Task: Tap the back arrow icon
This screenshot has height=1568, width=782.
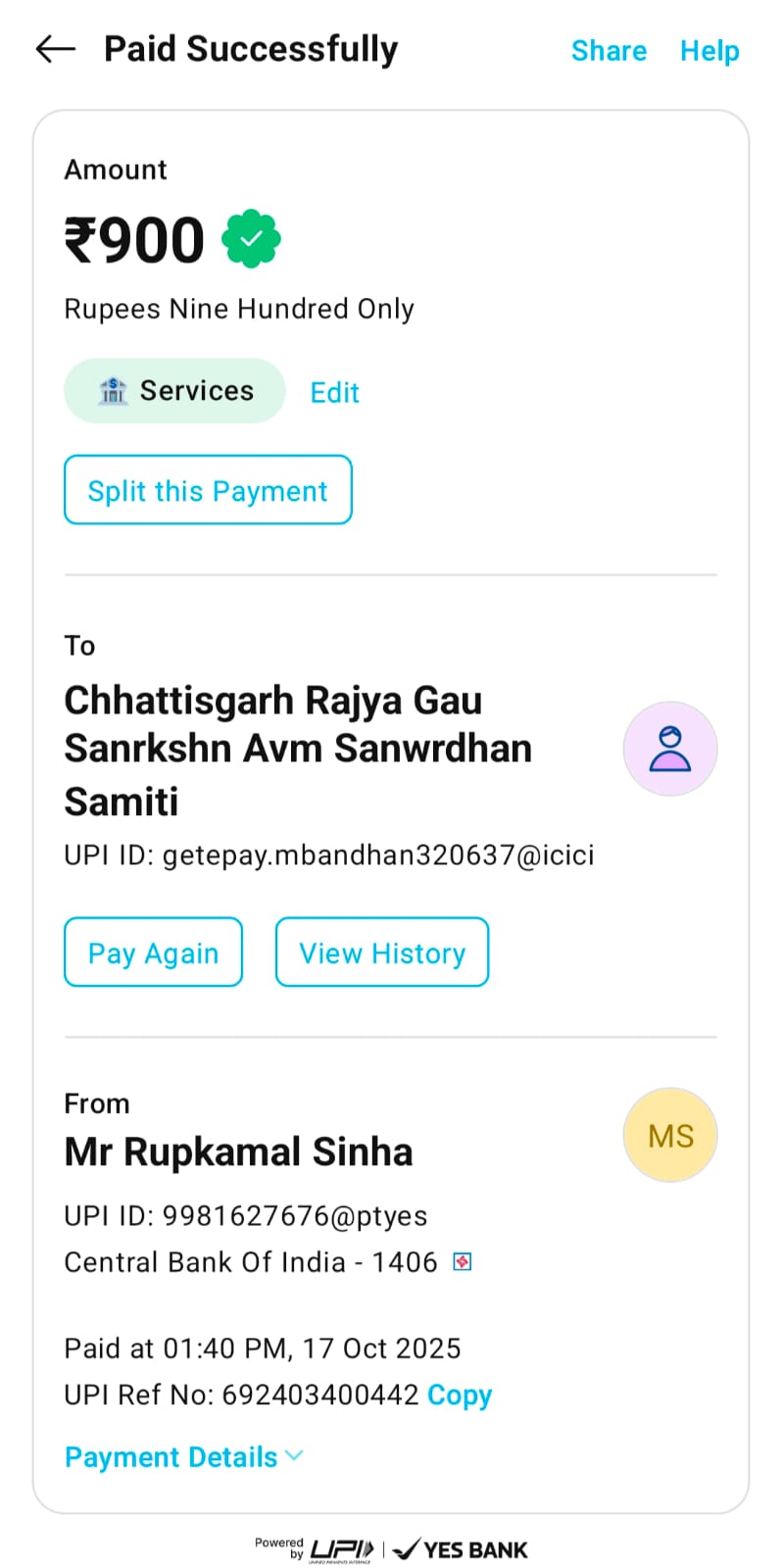Action: click(55, 49)
